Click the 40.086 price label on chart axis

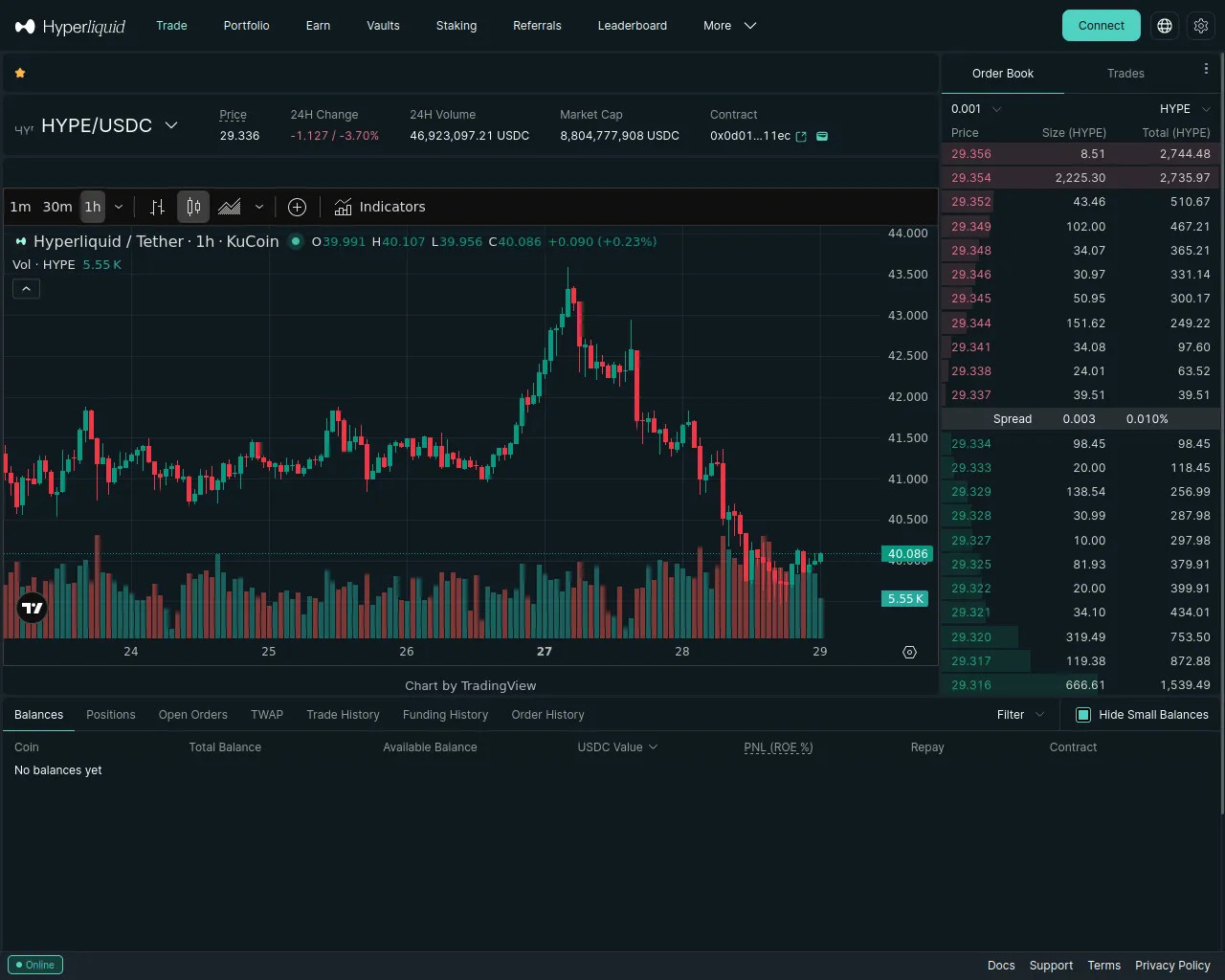click(907, 554)
